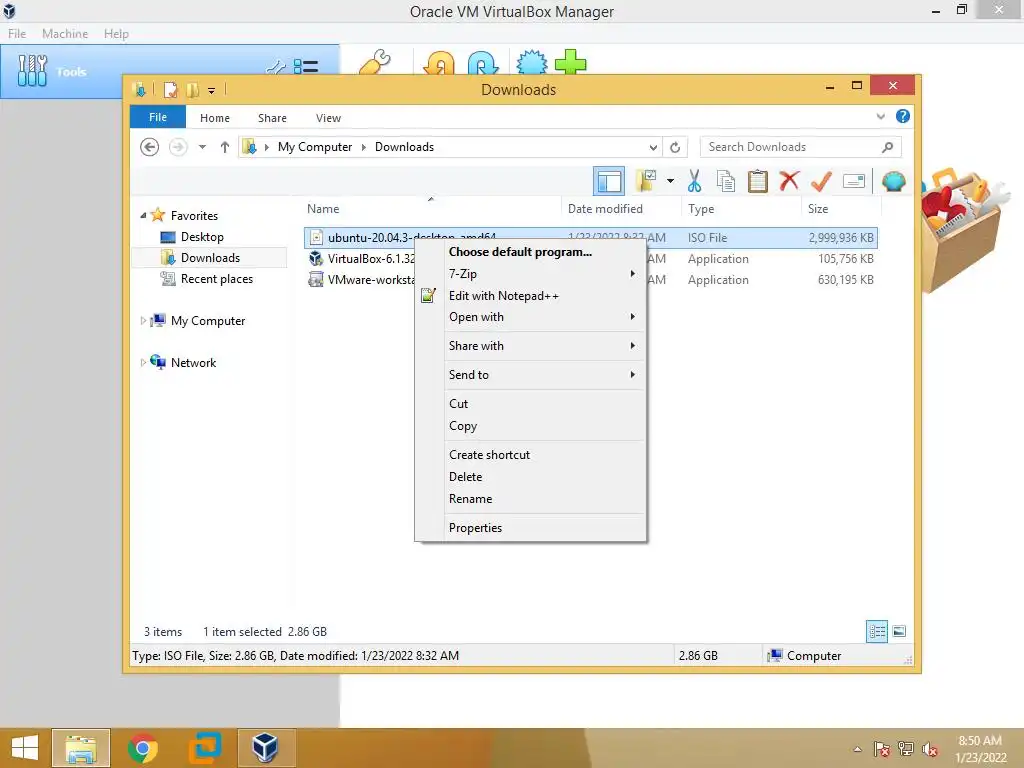Switch to large icons view in status bar
The height and width of the screenshot is (768, 1024).
click(899, 631)
